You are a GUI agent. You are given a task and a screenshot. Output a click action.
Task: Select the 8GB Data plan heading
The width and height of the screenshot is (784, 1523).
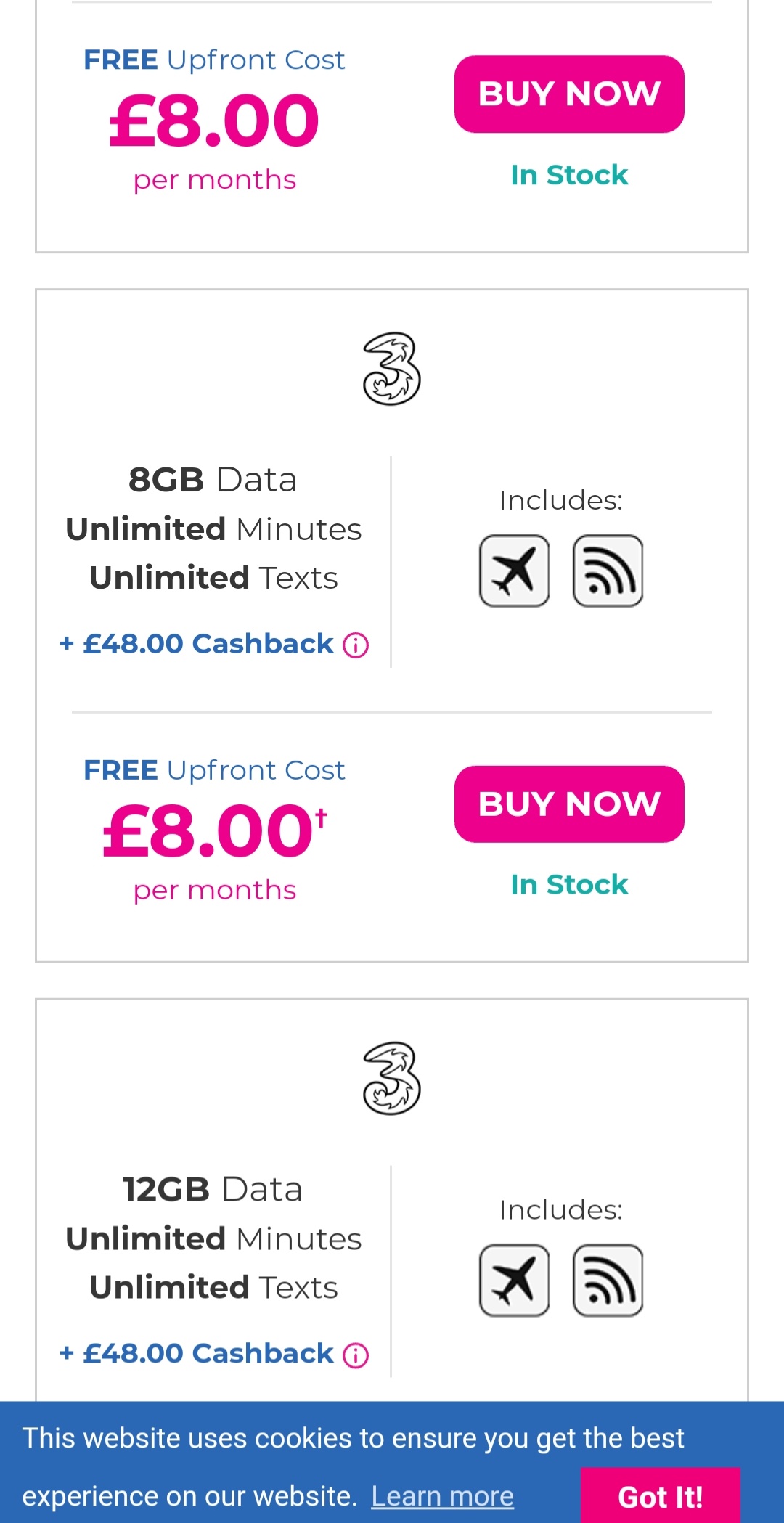(213, 480)
